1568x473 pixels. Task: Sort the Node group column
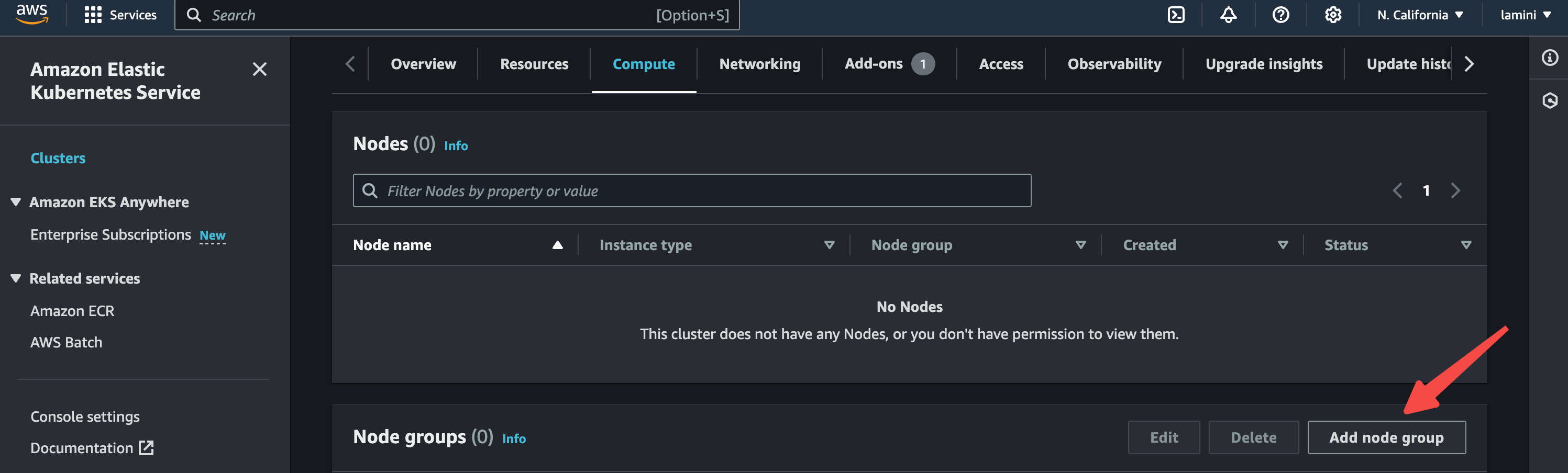[x=1080, y=245]
